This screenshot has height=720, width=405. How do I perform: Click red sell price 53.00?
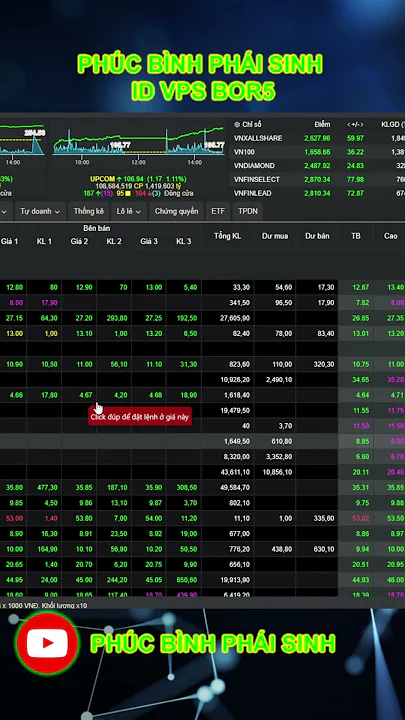[x=11, y=518]
